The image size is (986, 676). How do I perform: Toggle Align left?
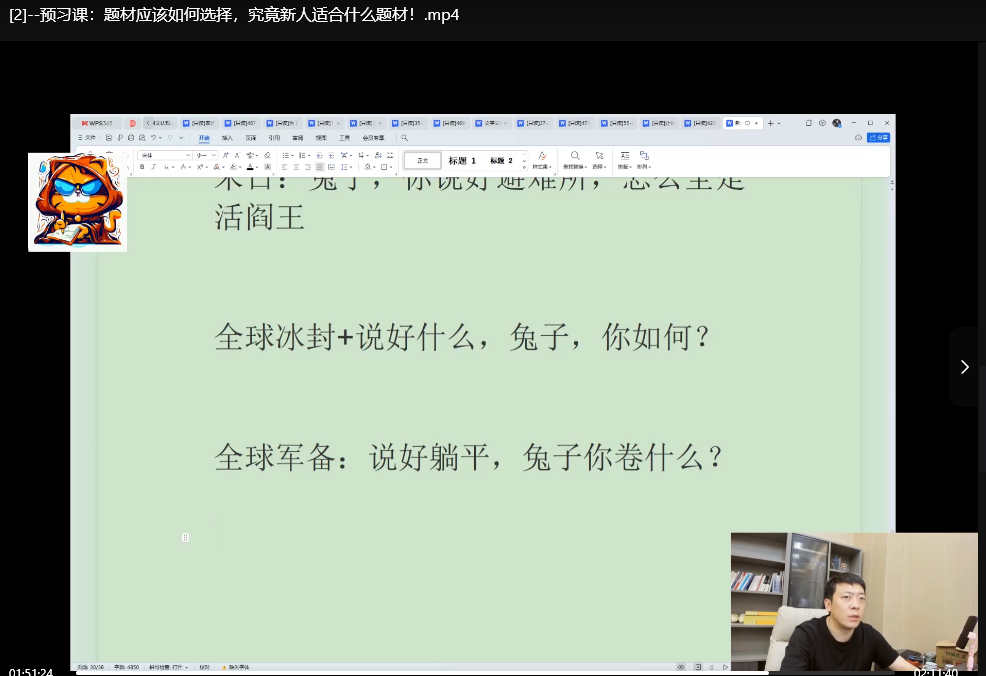click(x=284, y=167)
